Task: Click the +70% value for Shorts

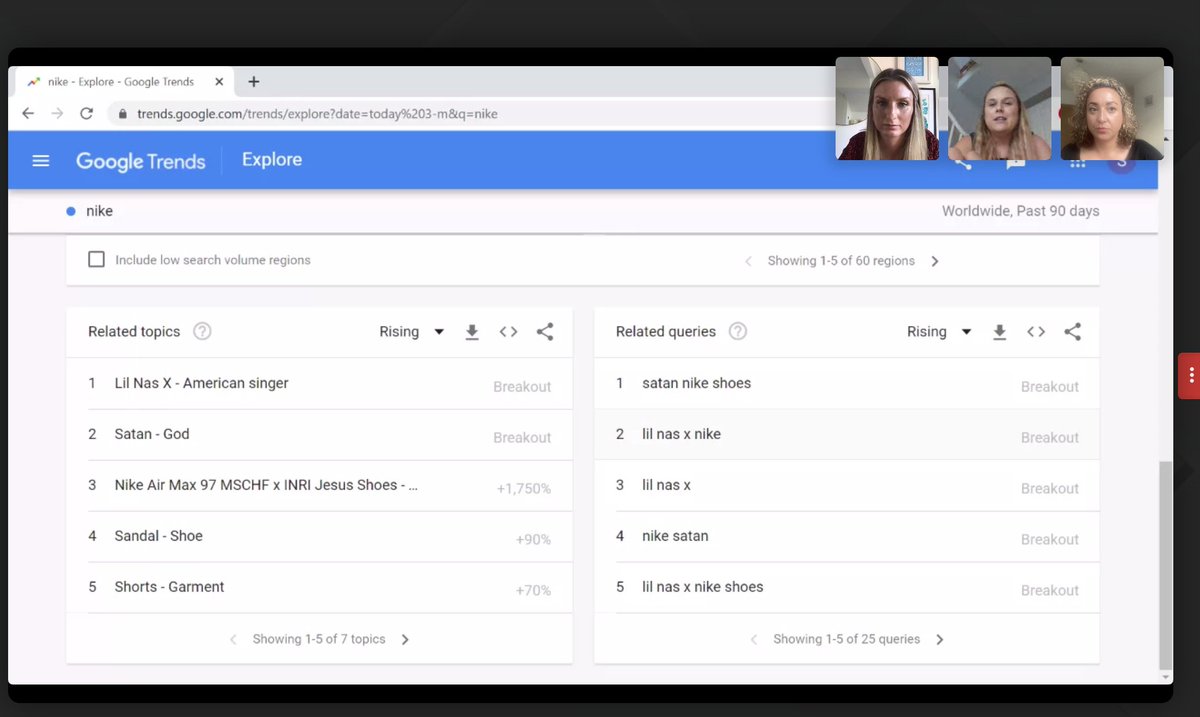Action: pyautogui.click(x=533, y=591)
